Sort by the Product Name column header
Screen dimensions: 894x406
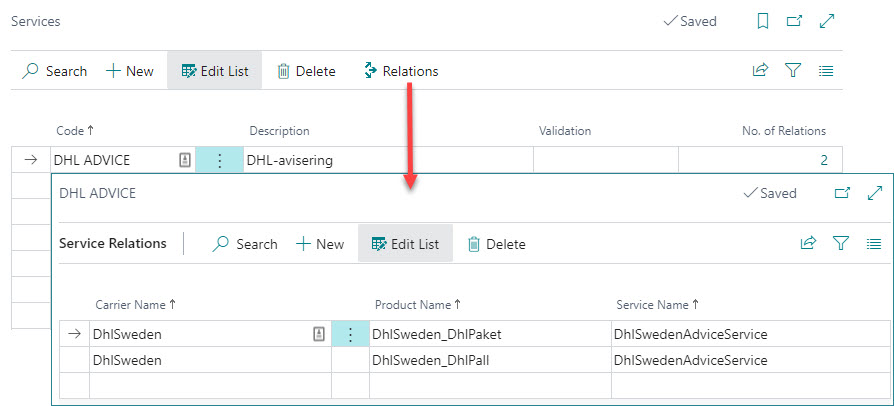tap(418, 304)
